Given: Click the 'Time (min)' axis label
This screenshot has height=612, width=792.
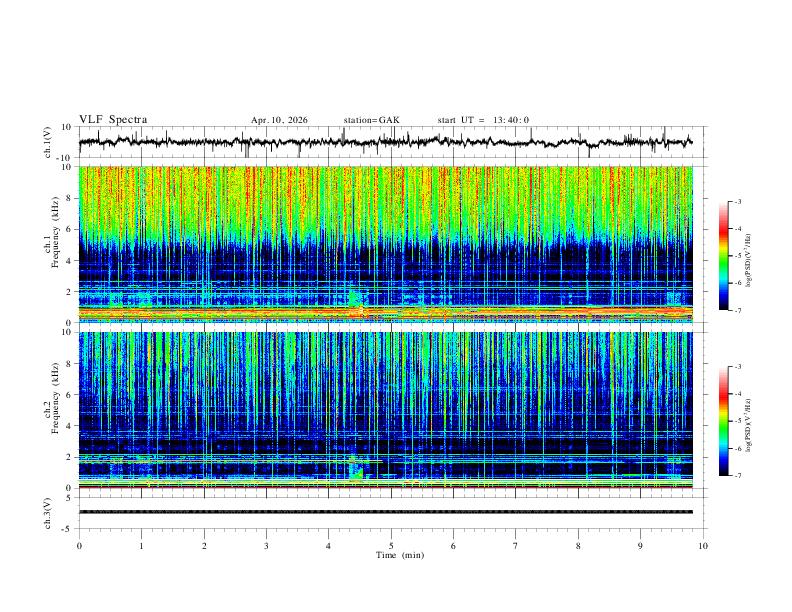Looking at the screenshot, I should 400,555.
